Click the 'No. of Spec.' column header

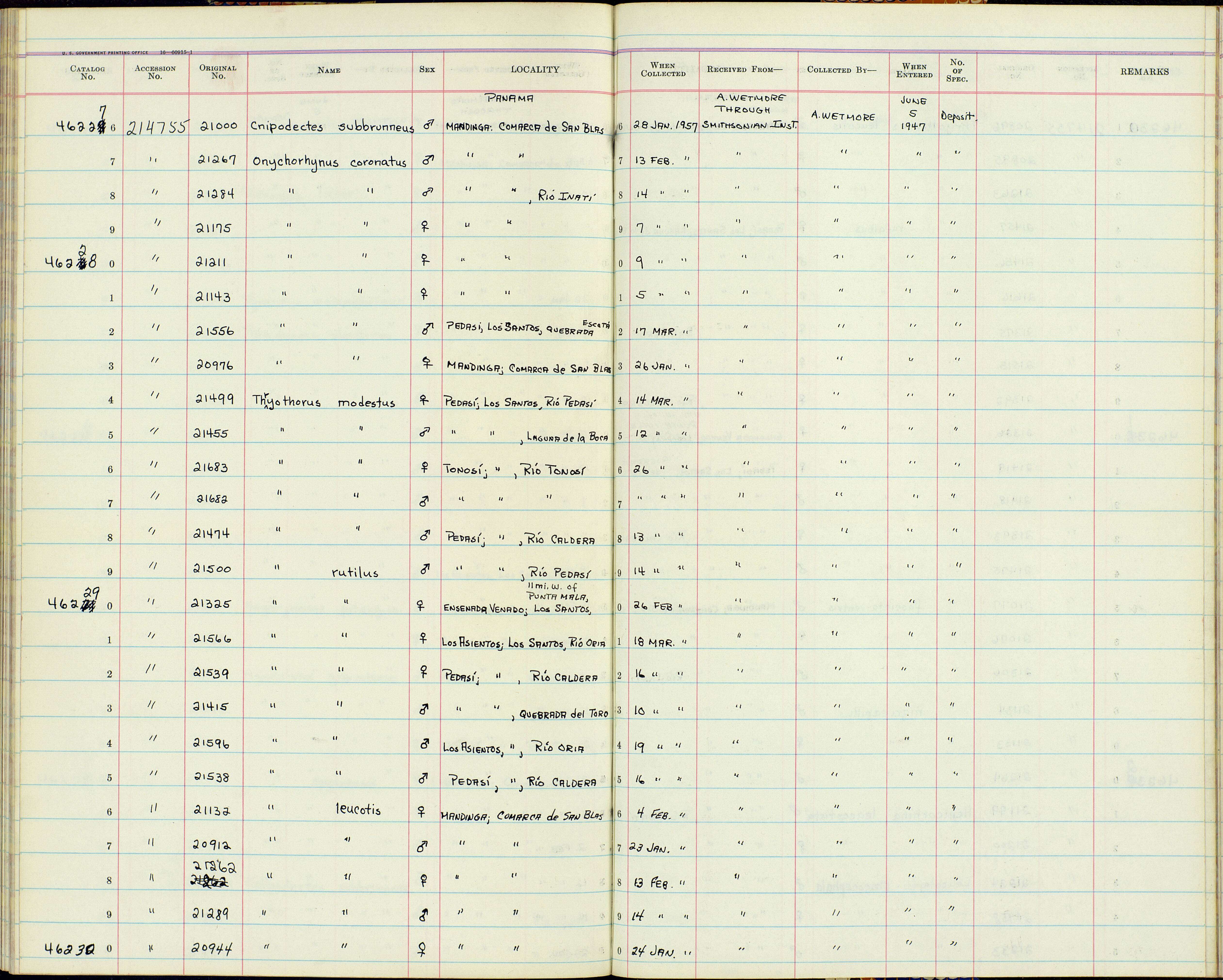pos(957,70)
